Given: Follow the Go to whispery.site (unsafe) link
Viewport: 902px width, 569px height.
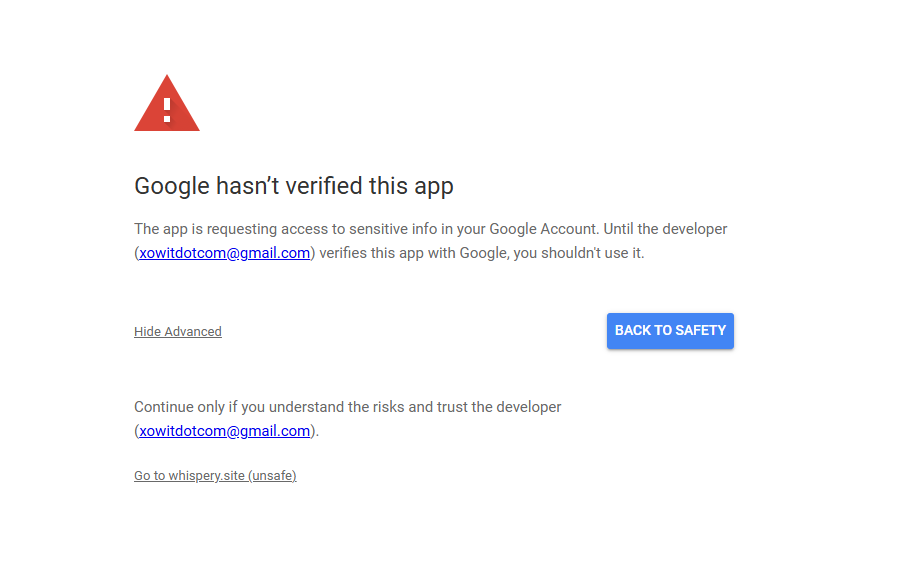Looking at the screenshot, I should [x=215, y=476].
